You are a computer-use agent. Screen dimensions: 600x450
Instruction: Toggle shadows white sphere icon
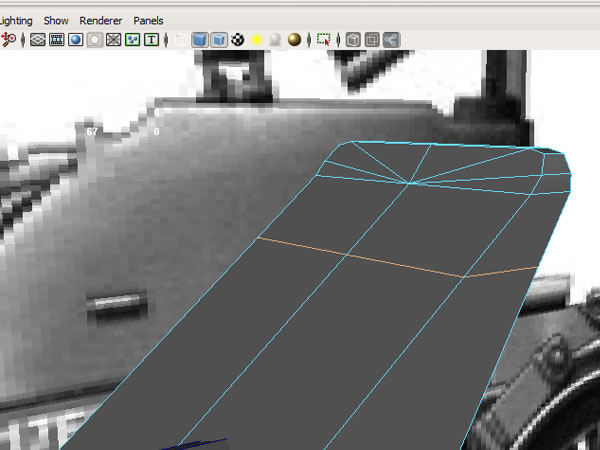[x=275, y=40]
